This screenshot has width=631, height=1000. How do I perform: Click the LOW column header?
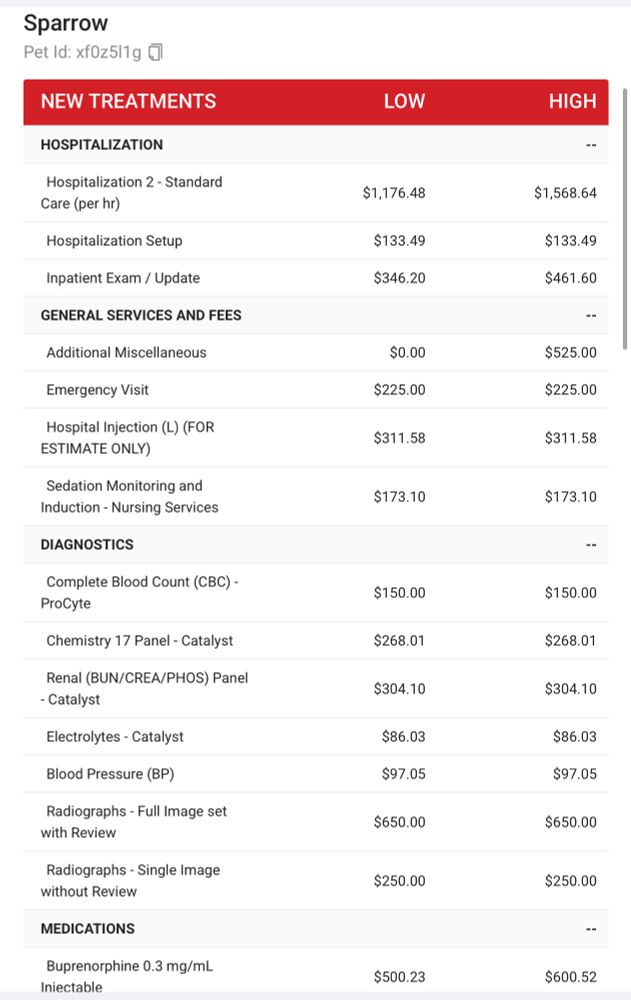[404, 101]
